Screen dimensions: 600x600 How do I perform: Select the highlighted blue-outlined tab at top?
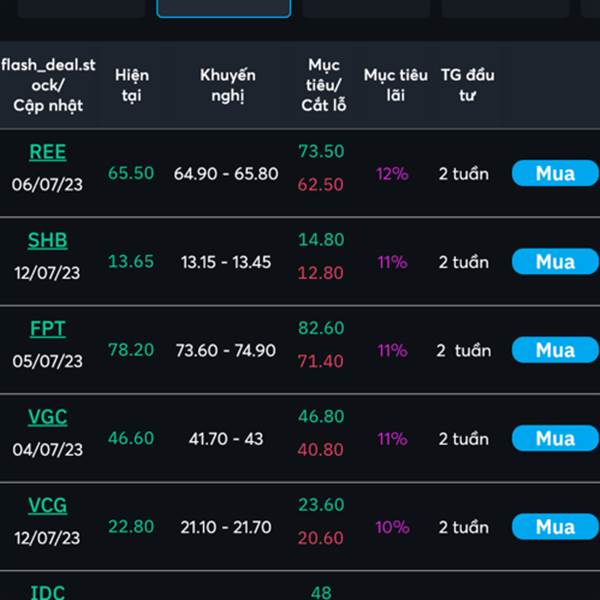(224, 8)
